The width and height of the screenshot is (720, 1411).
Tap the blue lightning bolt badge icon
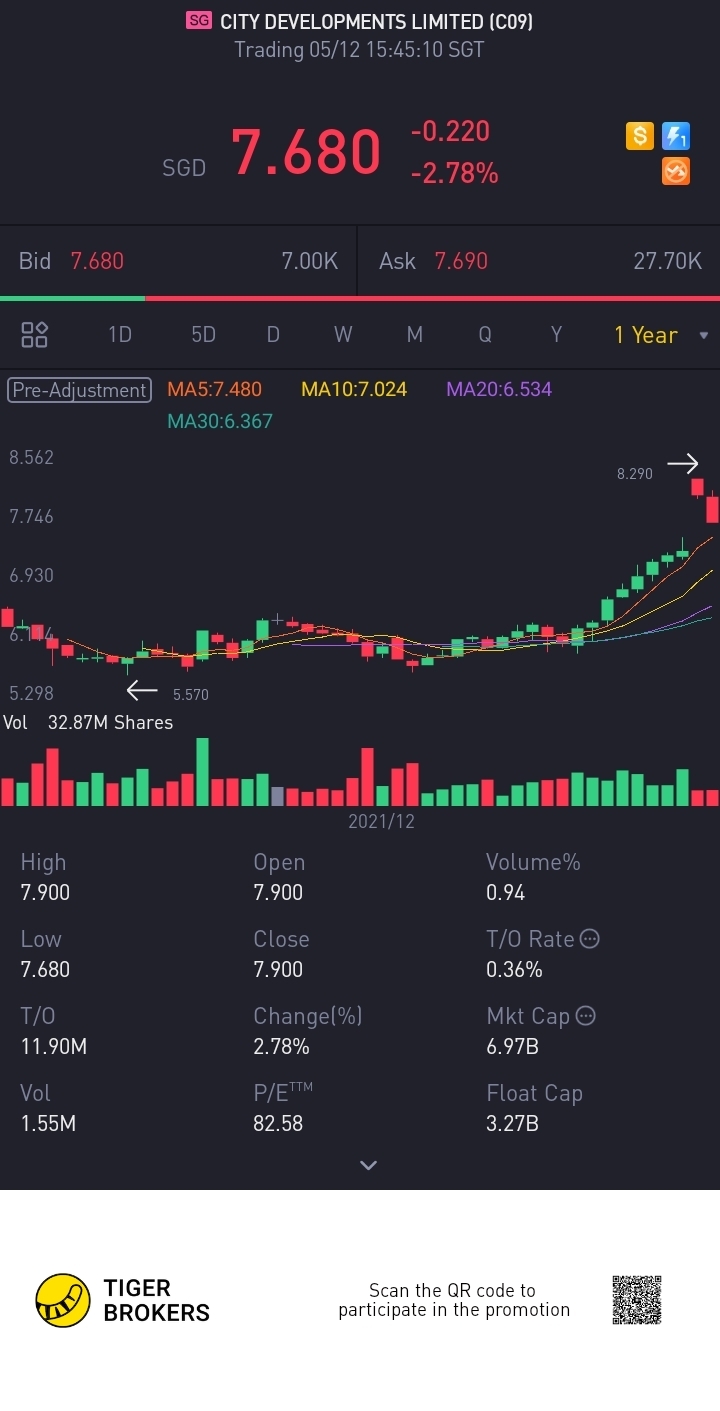coord(676,136)
